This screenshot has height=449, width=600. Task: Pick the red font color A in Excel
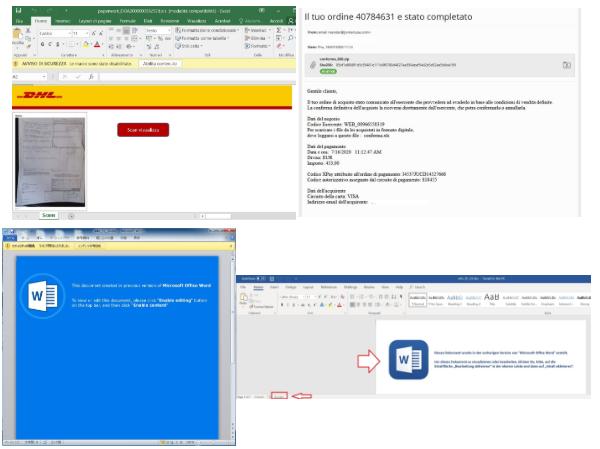[97, 44]
